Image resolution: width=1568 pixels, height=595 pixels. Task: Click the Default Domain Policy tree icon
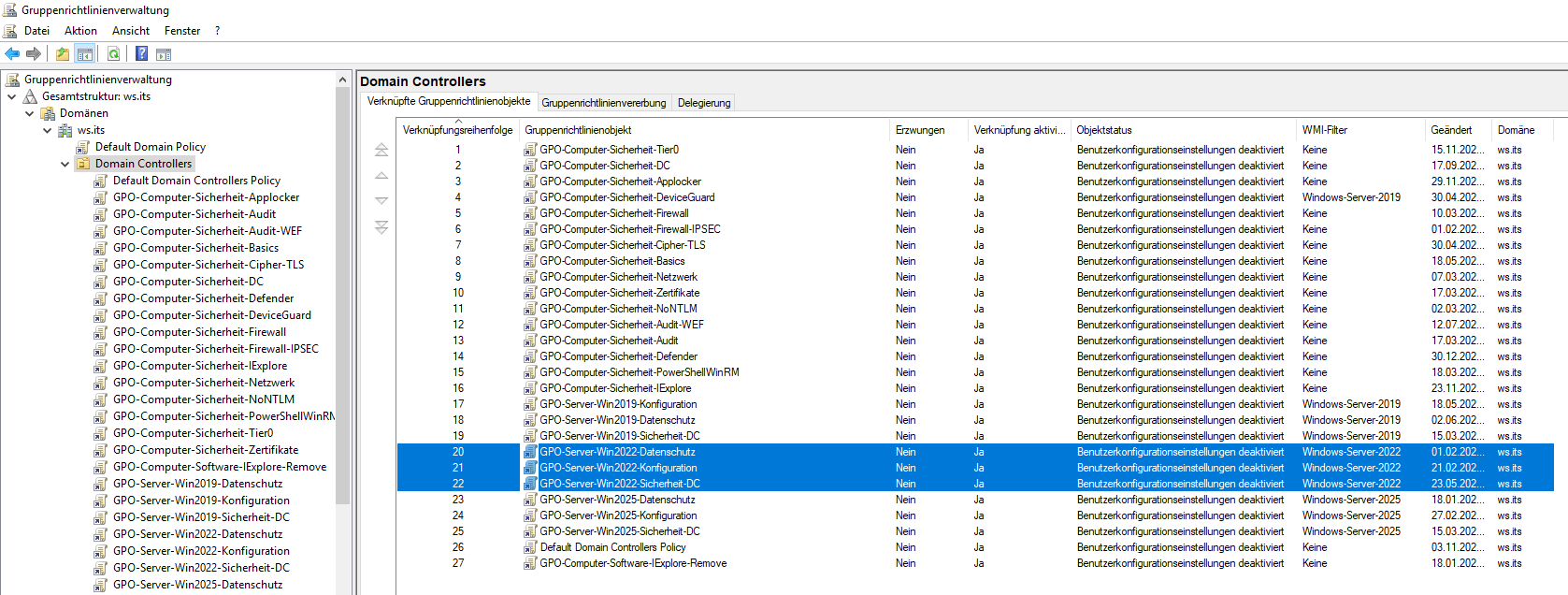coord(83,147)
